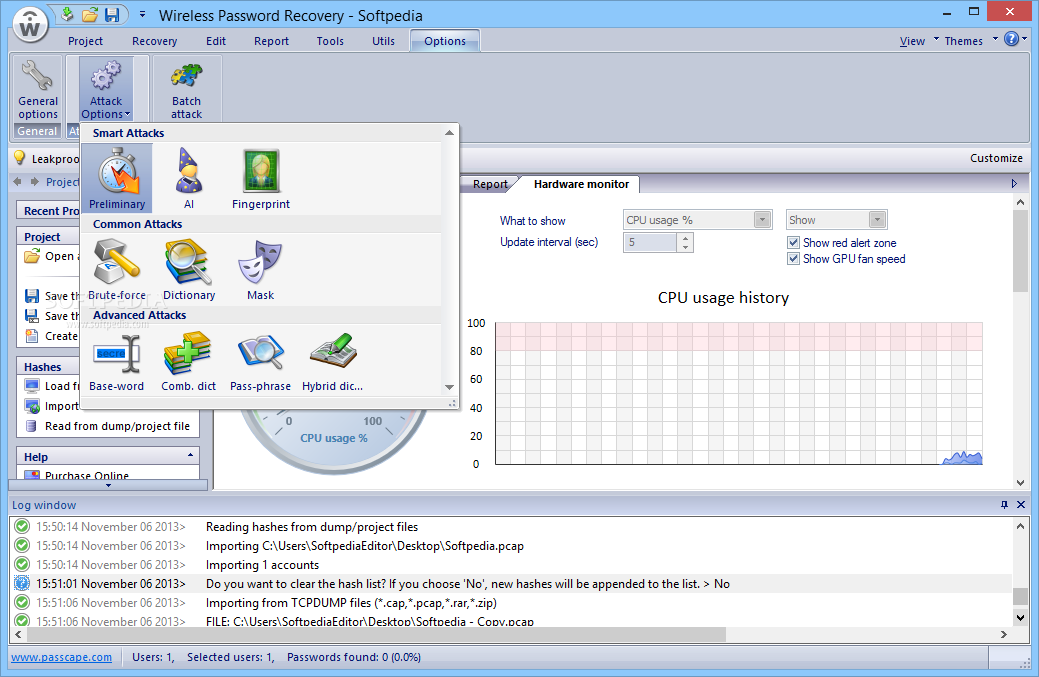Toggle Show red alert zone checkbox
The image size is (1039, 677).
(793, 242)
